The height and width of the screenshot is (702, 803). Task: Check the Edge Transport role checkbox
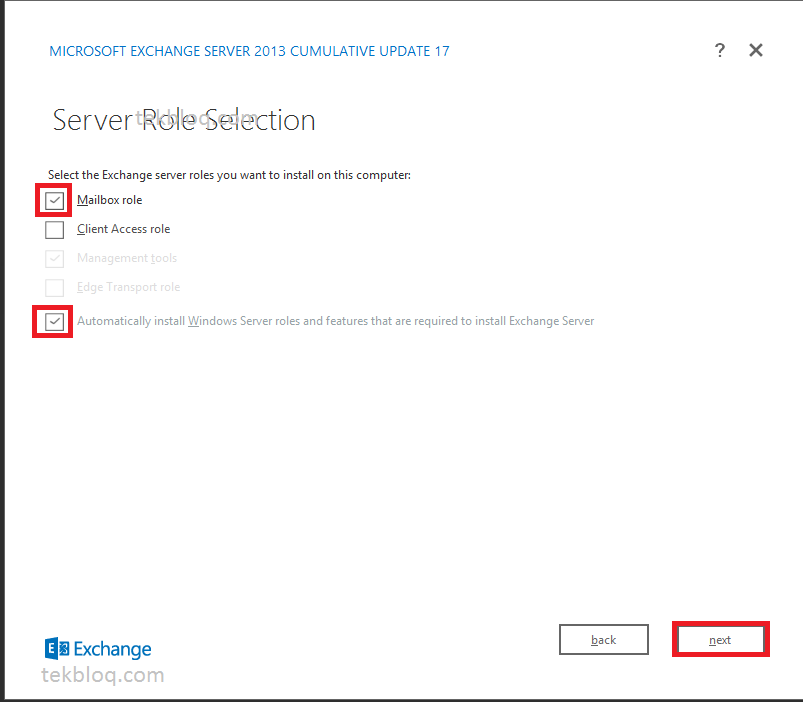pyautogui.click(x=54, y=288)
